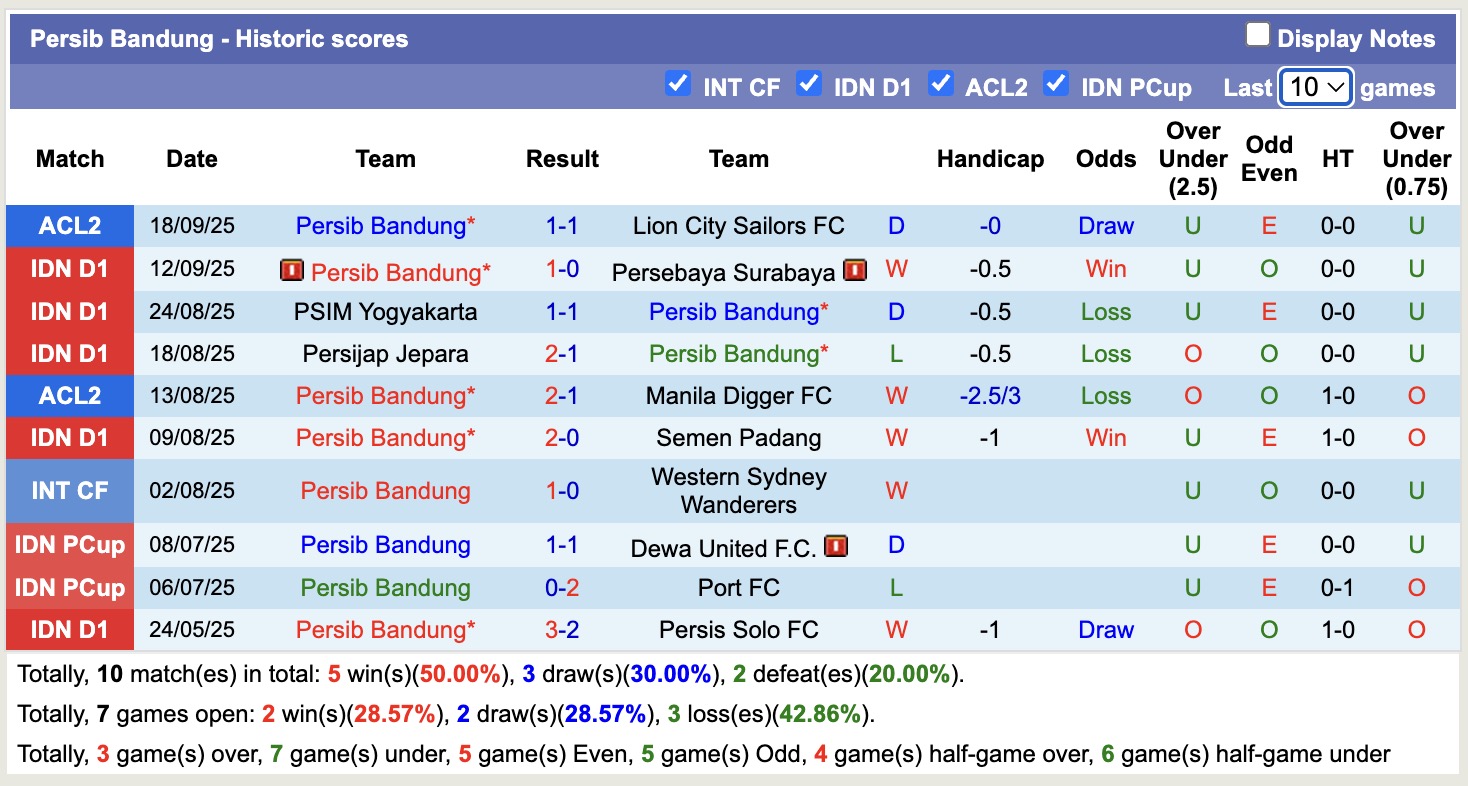
Task: Select the Port FC team name
Action: point(738,588)
